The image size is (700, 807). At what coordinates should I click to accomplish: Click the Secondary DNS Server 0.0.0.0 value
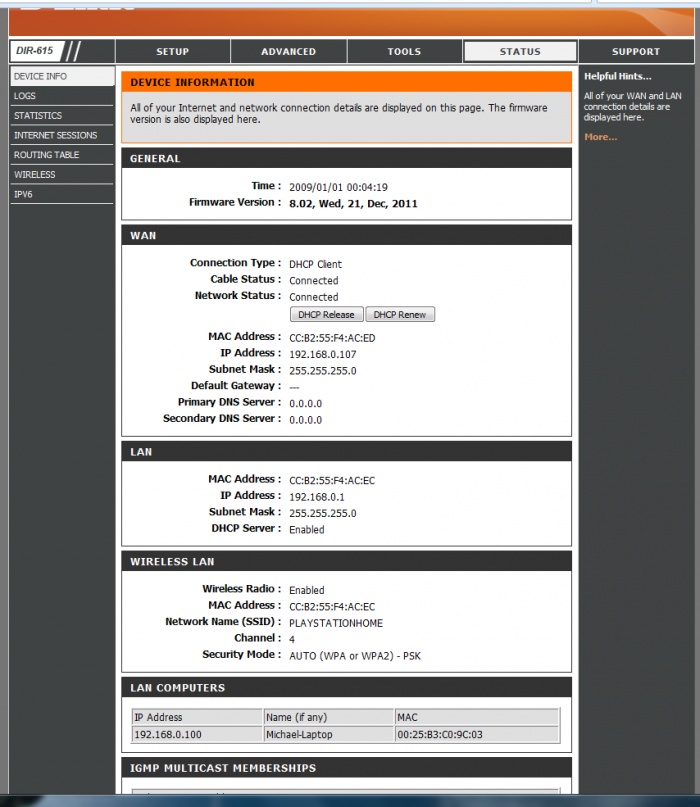point(305,420)
